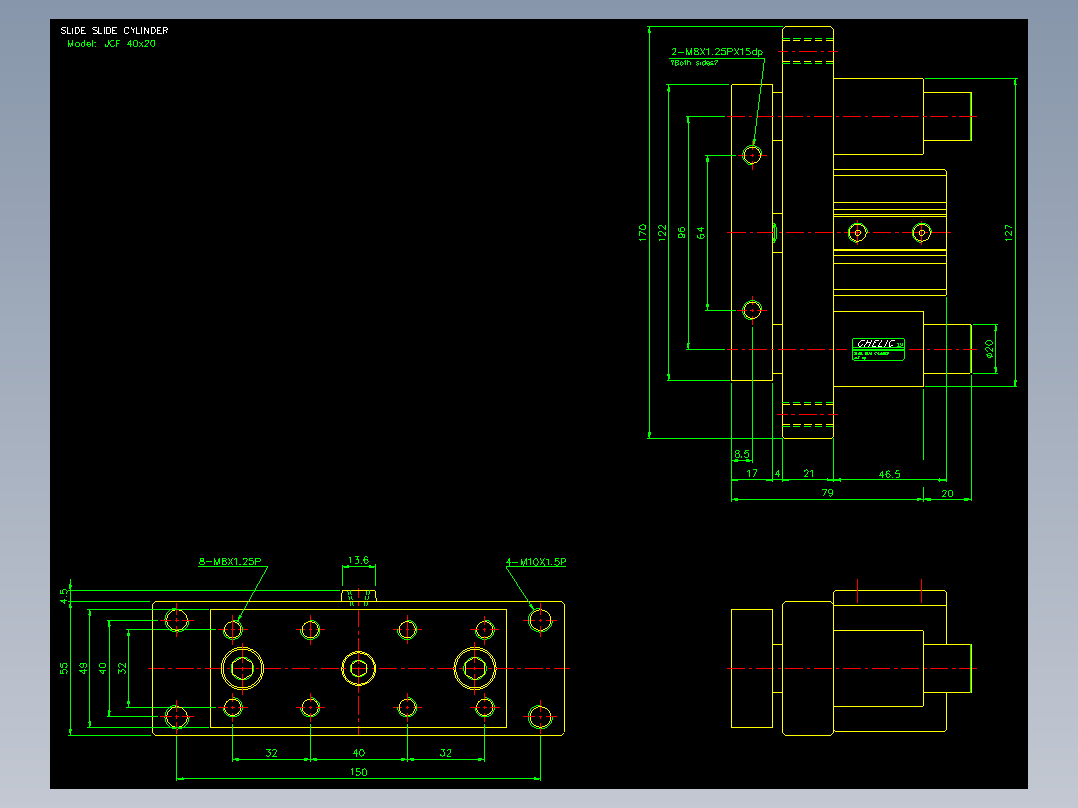Select the 150 overall width dimension
Screen dimensions: 1078x808
click(358, 772)
